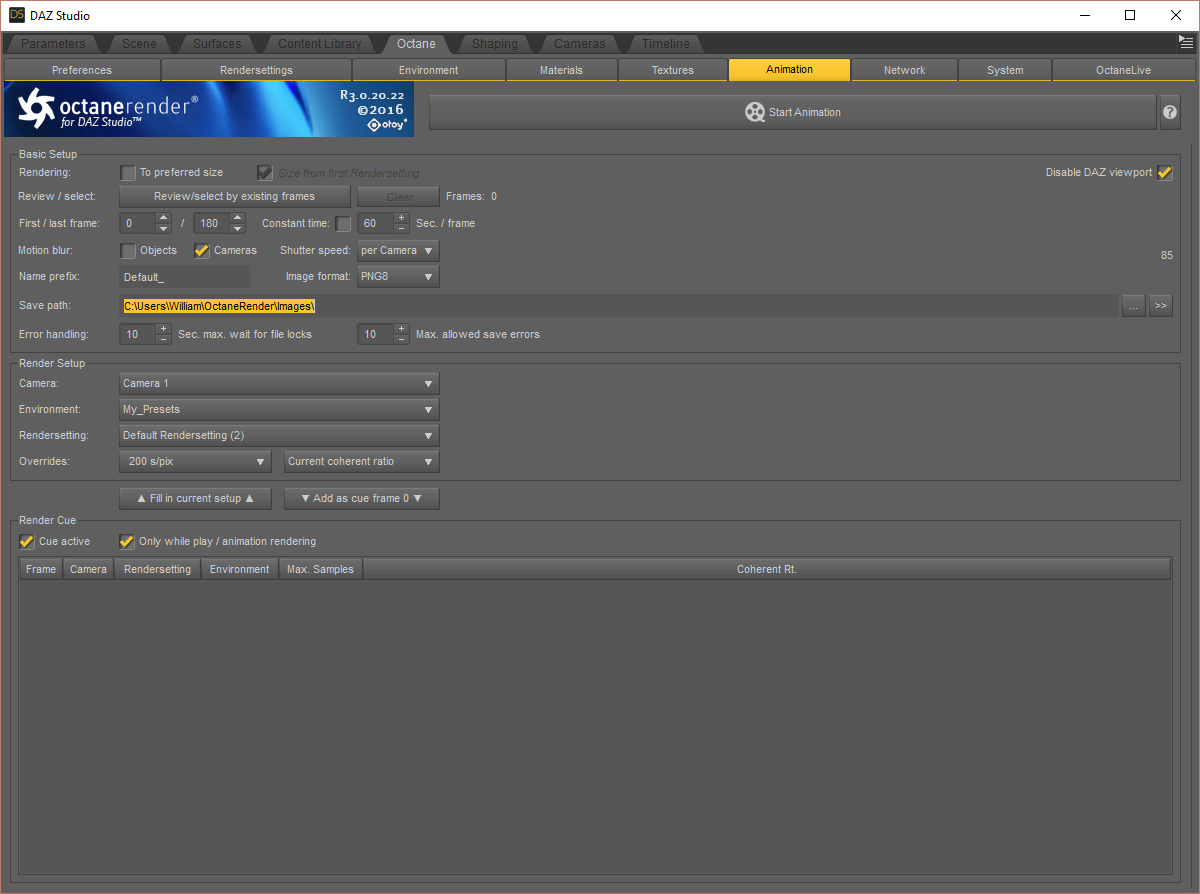The height and width of the screenshot is (894, 1200).
Task: Open the System tab
Action: coord(1005,70)
